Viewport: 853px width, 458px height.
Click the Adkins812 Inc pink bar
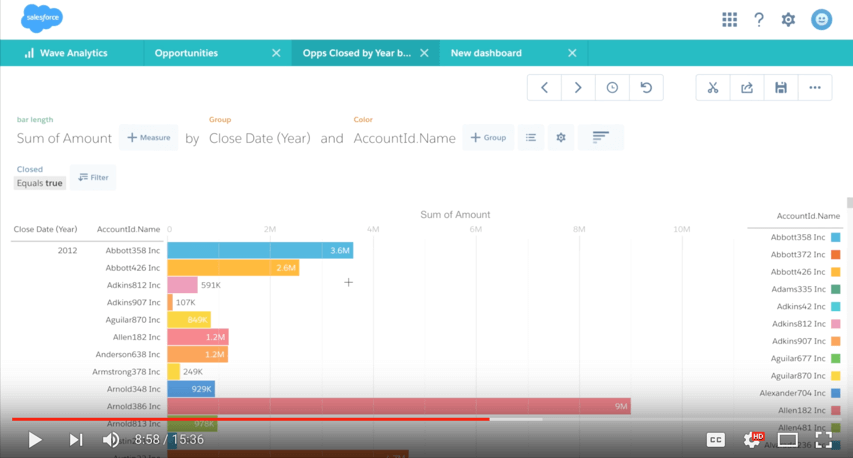[x=182, y=285]
